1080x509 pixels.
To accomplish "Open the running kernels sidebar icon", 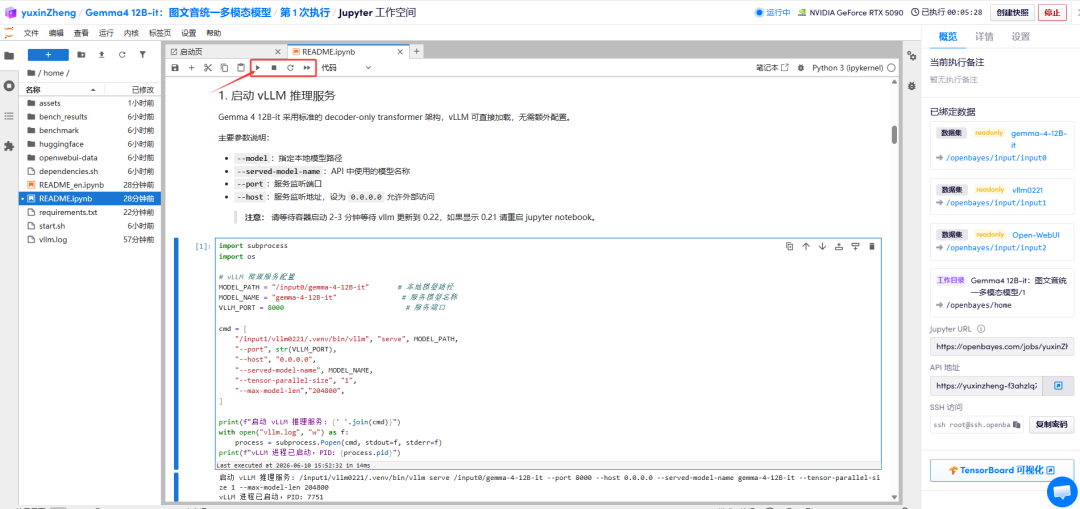I will [x=9, y=86].
